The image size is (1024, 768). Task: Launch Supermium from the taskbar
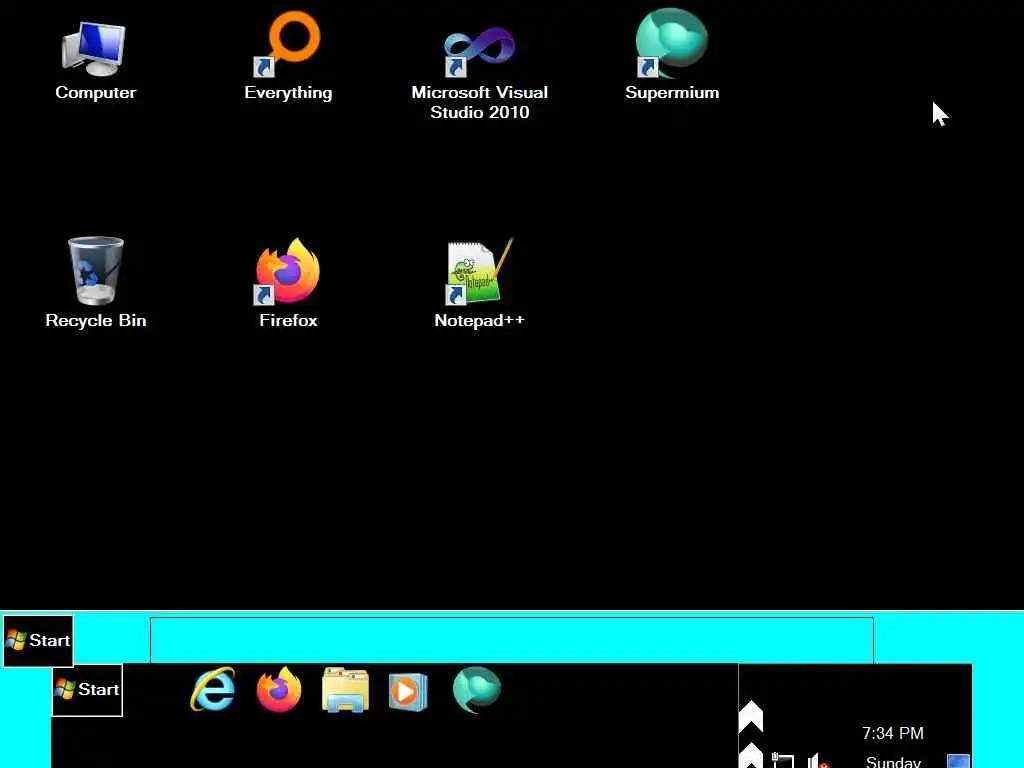pos(477,689)
